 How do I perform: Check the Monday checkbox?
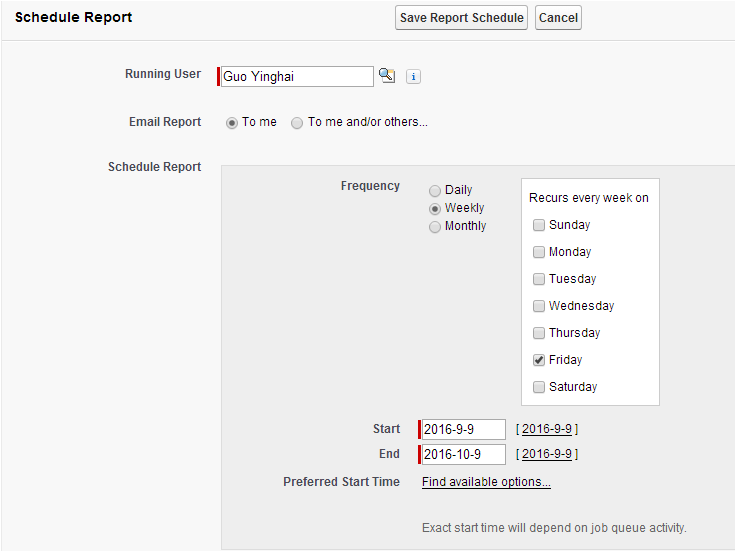point(539,252)
